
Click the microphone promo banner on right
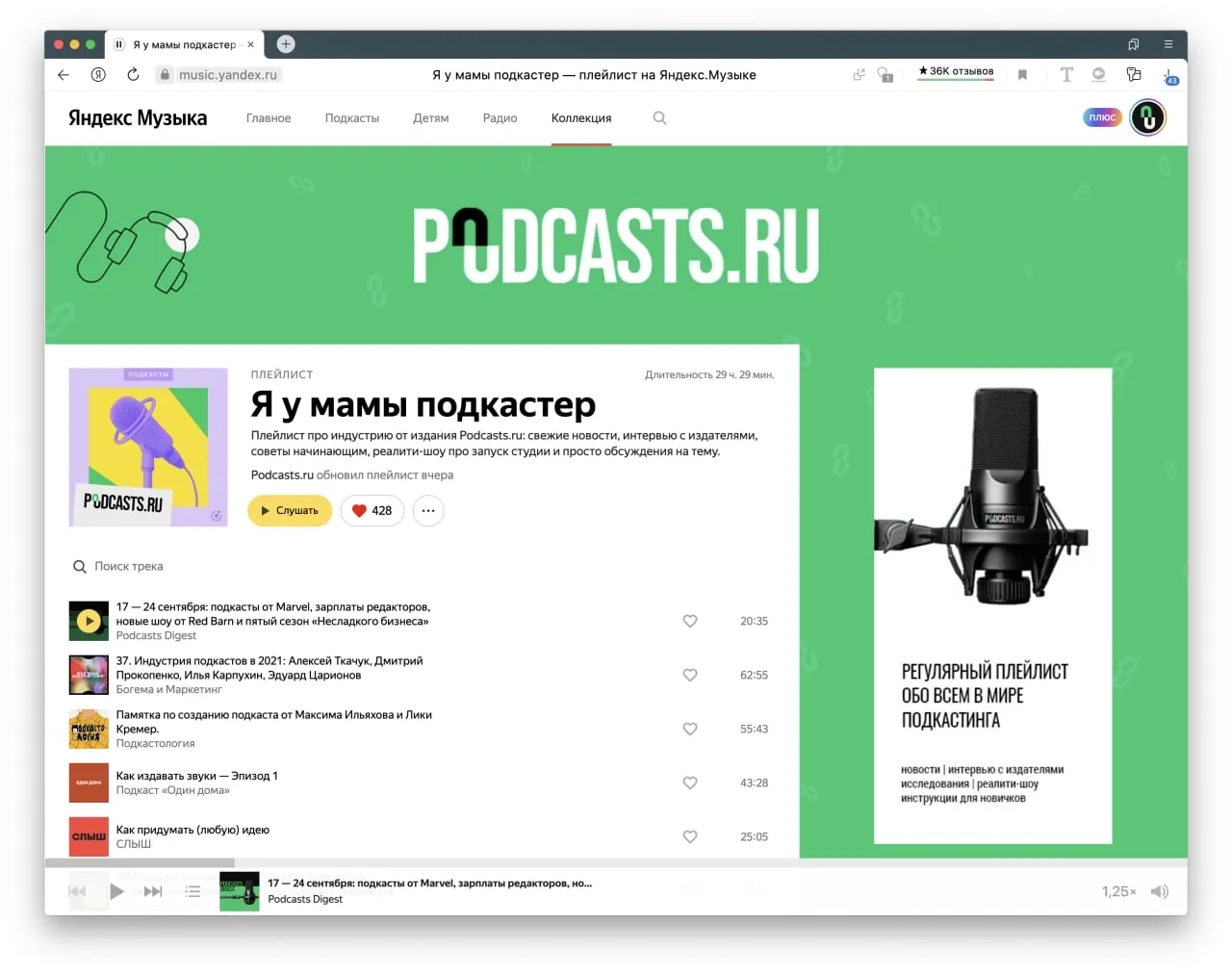pyautogui.click(x=992, y=606)
